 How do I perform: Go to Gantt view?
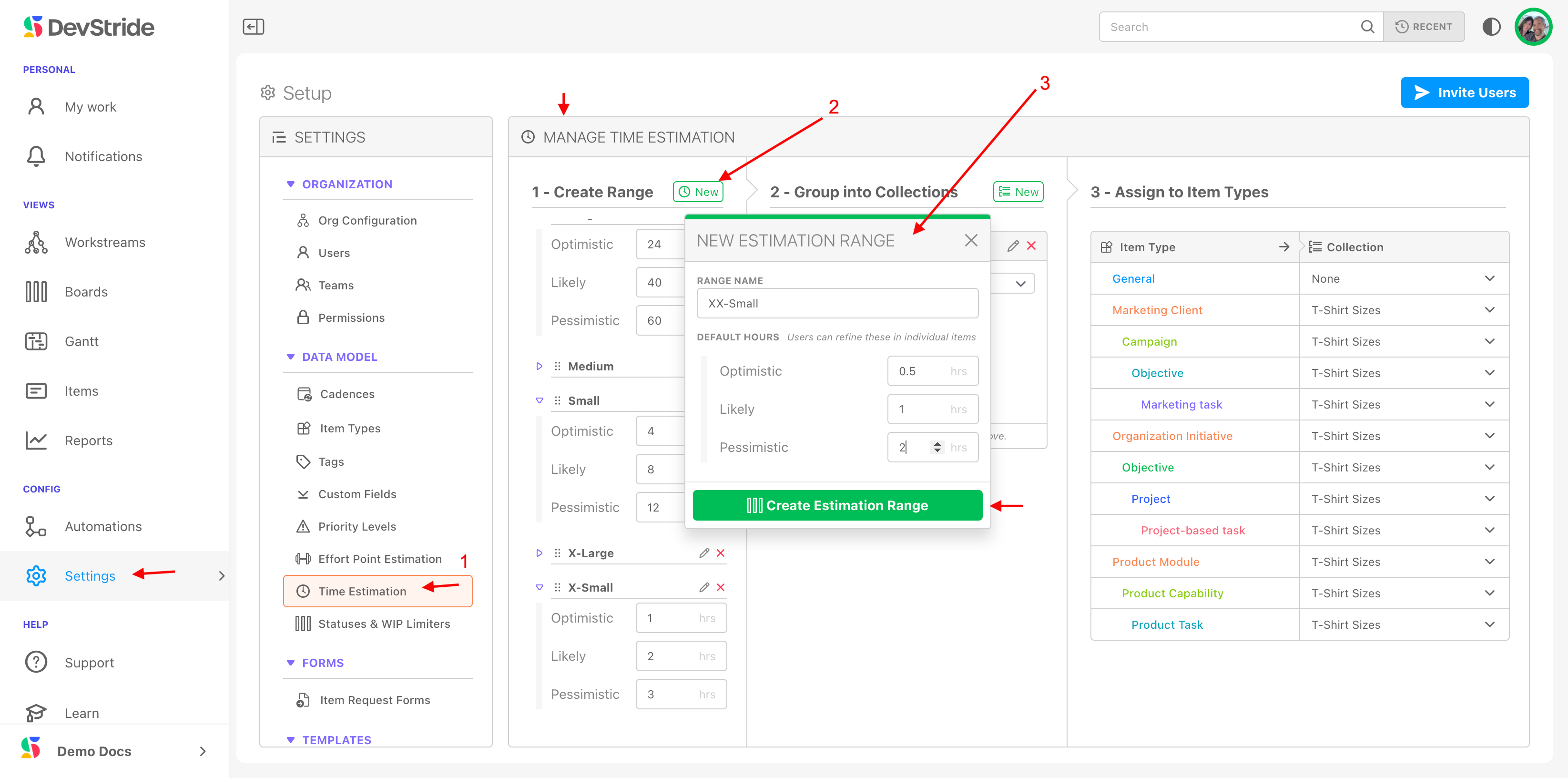[81, 341]
